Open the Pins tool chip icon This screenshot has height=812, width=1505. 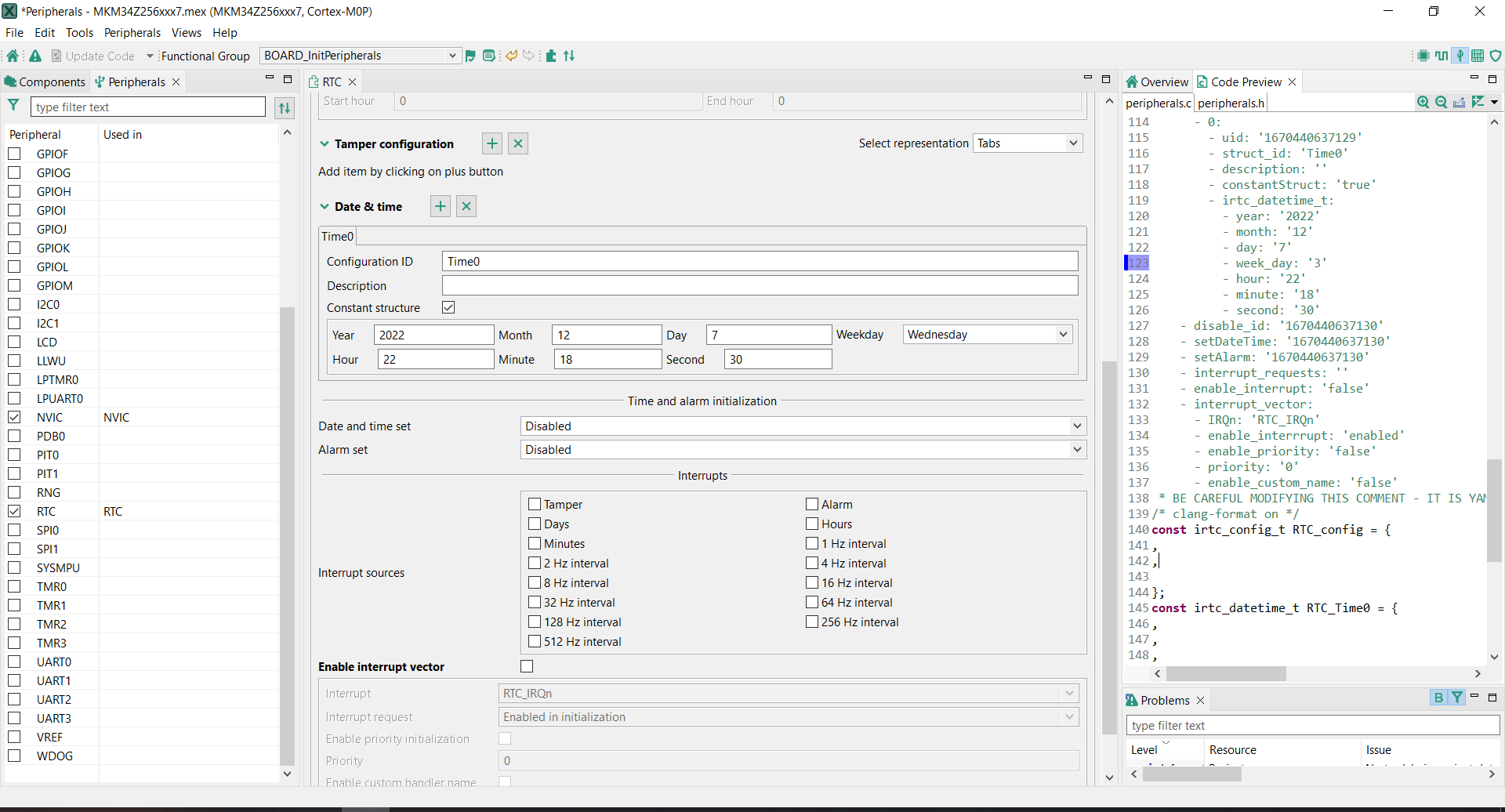(x=1423, y=56)
